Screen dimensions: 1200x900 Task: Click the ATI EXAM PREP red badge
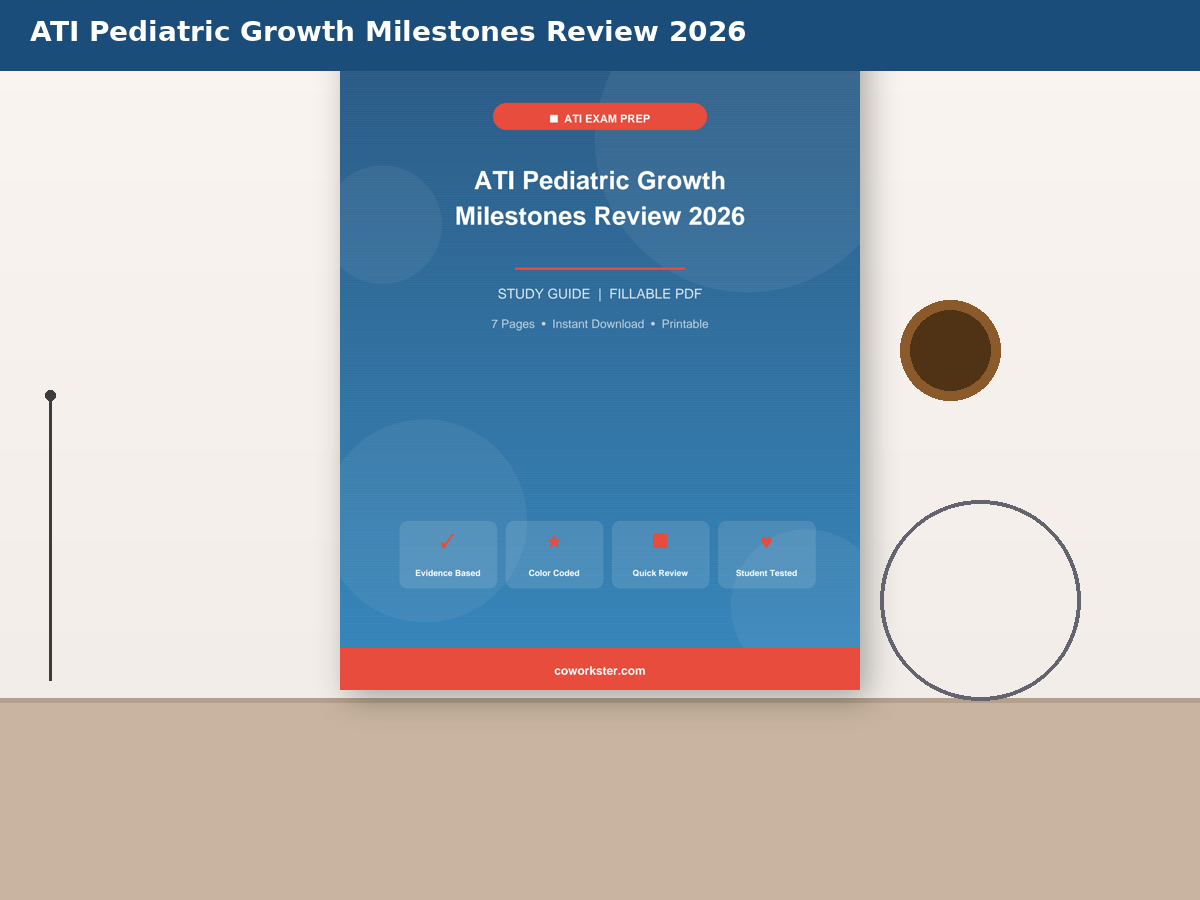coord(600,117)
